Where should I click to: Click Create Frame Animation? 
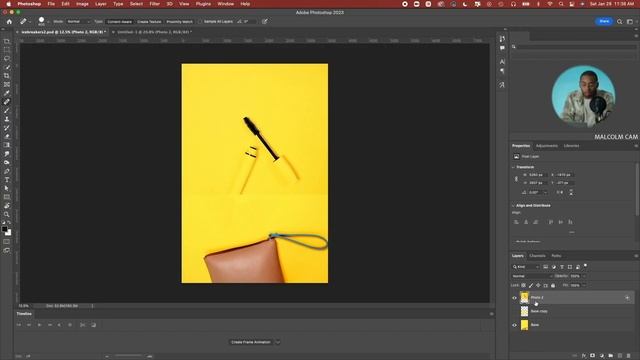pyautogui.click(x=251, y=342)
